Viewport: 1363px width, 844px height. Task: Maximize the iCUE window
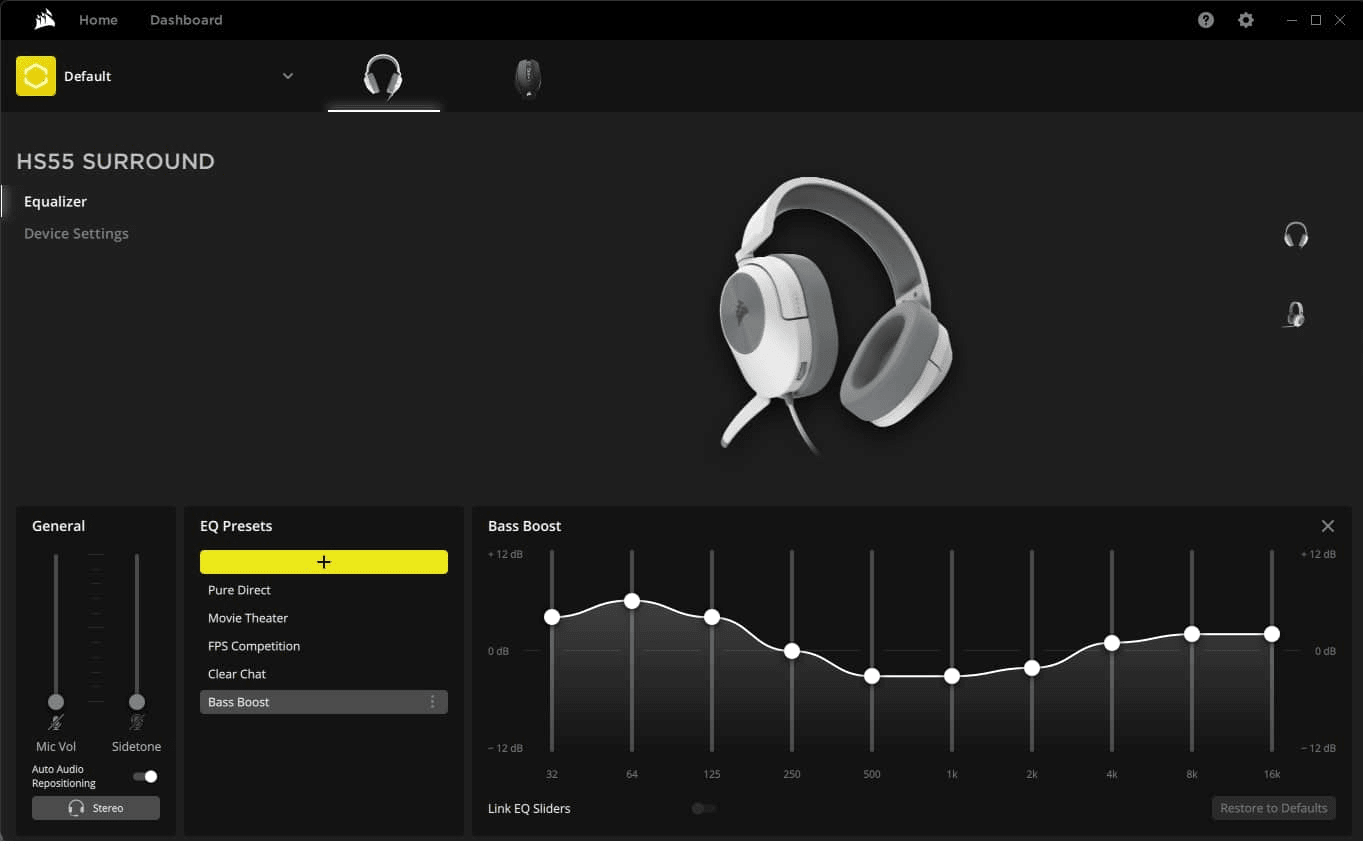(1316, 20)
